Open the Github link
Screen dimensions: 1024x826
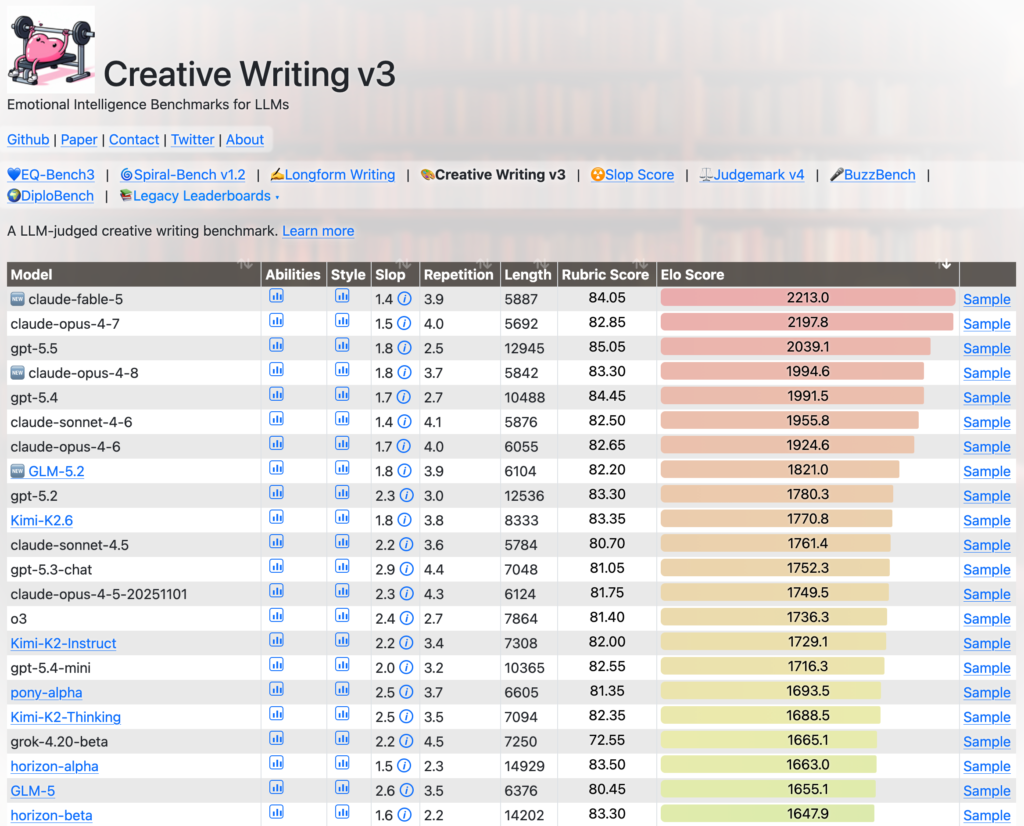click(28, 140)
